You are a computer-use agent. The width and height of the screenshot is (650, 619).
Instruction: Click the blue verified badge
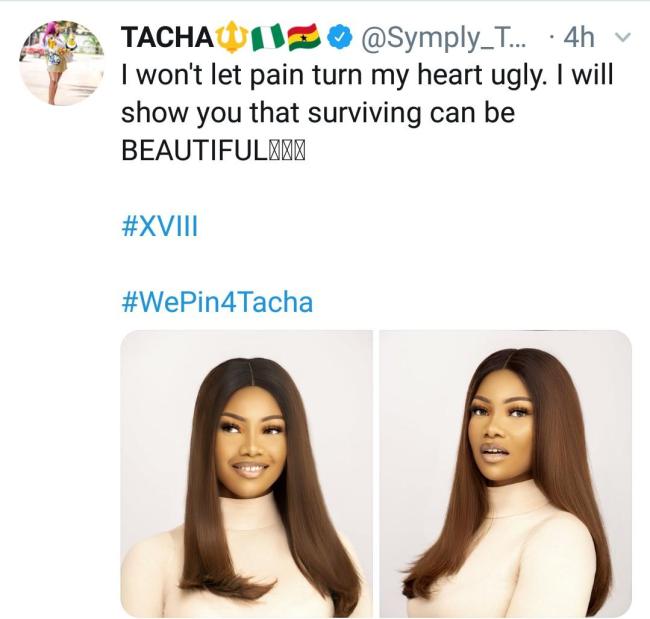click(340, 39)
